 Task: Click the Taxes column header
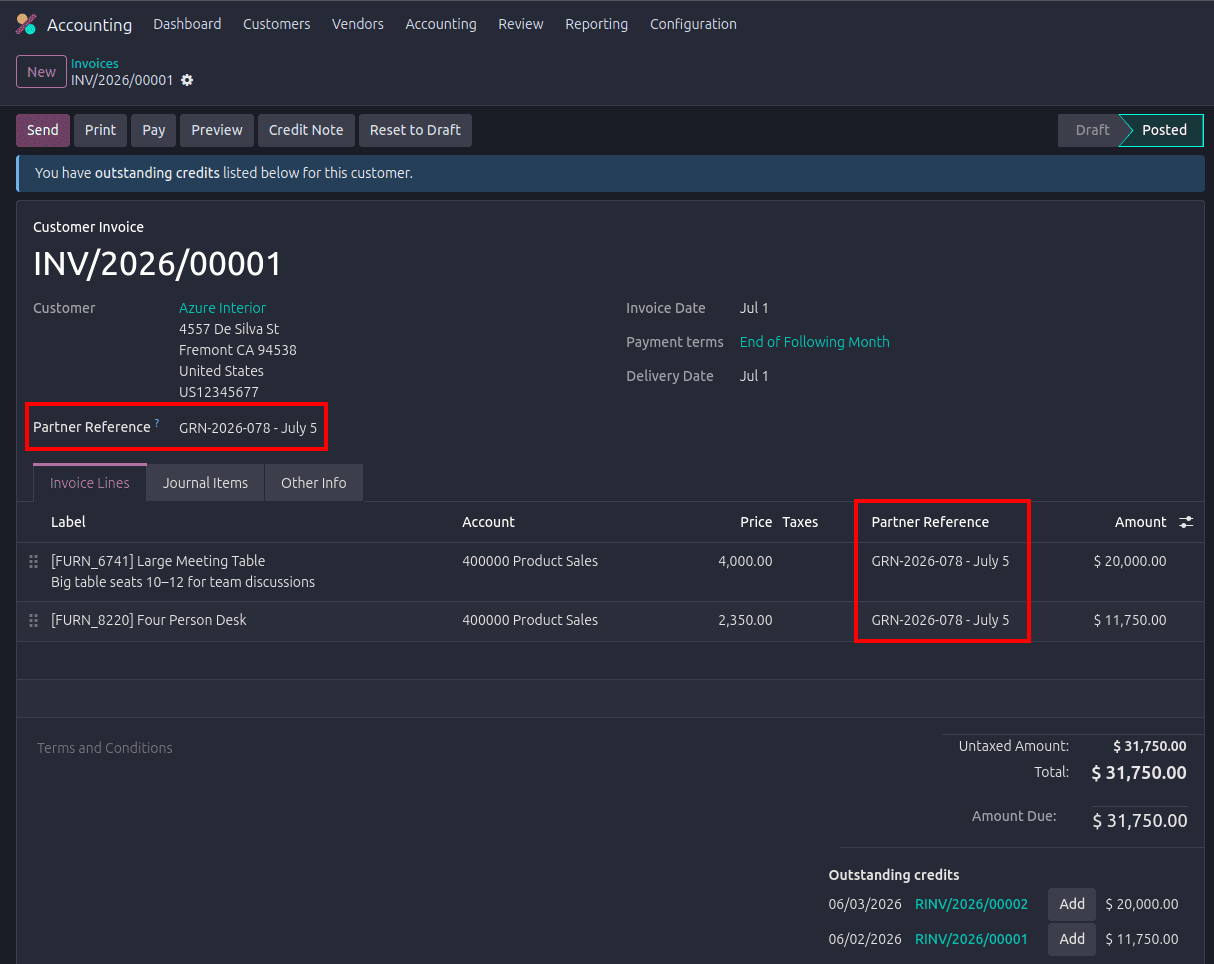(800, 522)
